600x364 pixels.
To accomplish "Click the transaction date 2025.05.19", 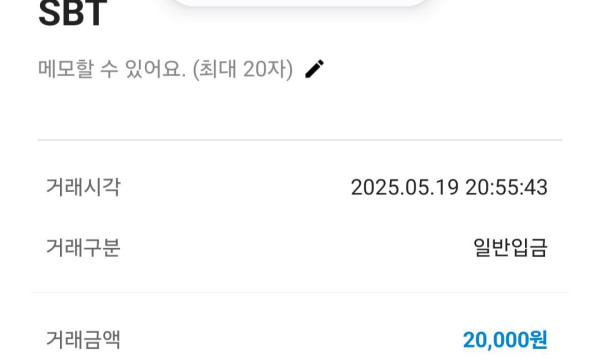I will [404, 188].
